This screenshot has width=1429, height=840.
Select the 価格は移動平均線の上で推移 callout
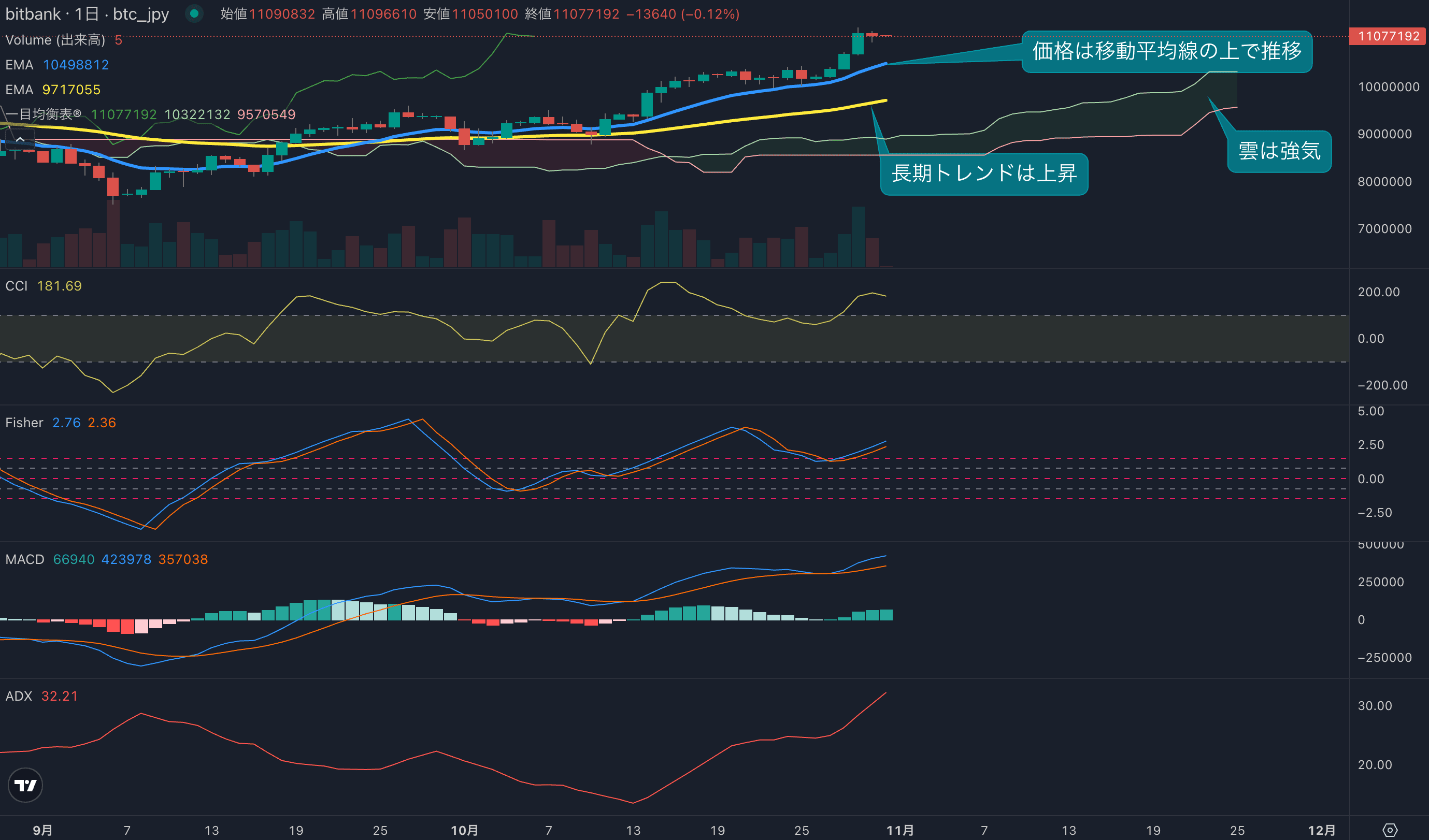(x=1166, y=51)
